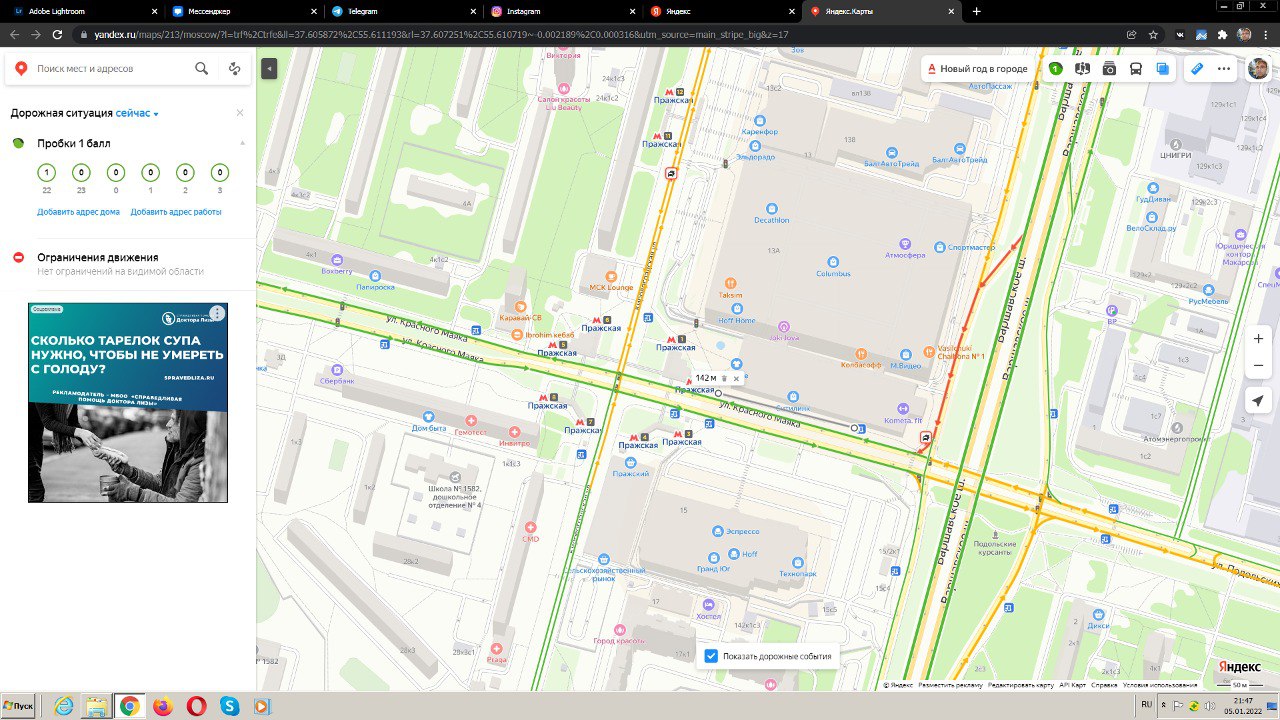Image resolution: width=1280 pixels, height=720 pixels.
Task: Click 'Справка' footer link
Action: [x=1104, y=685]
